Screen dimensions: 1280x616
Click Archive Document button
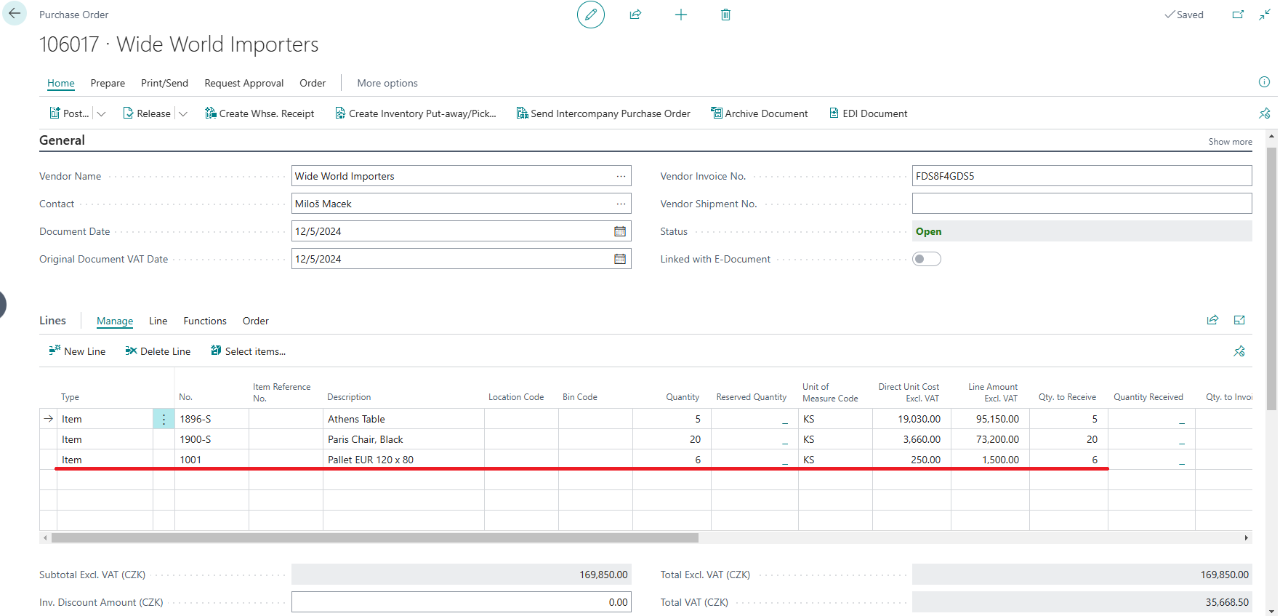(759, 114)
